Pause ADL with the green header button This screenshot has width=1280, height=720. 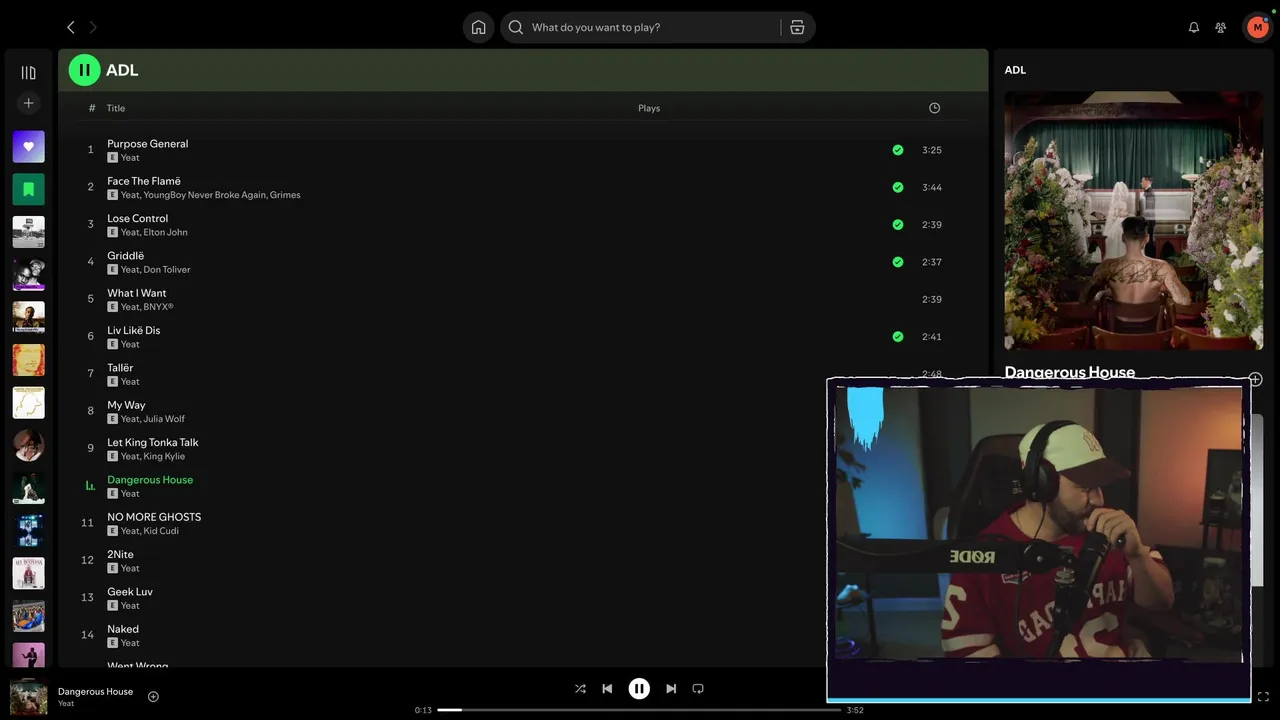click(x=84, y=70)
